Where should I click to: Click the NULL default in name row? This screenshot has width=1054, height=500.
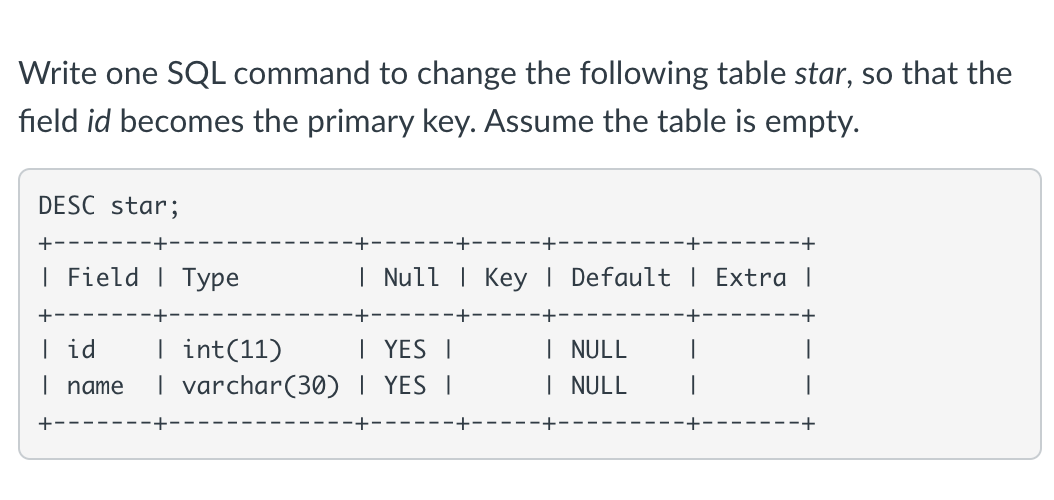599,386
